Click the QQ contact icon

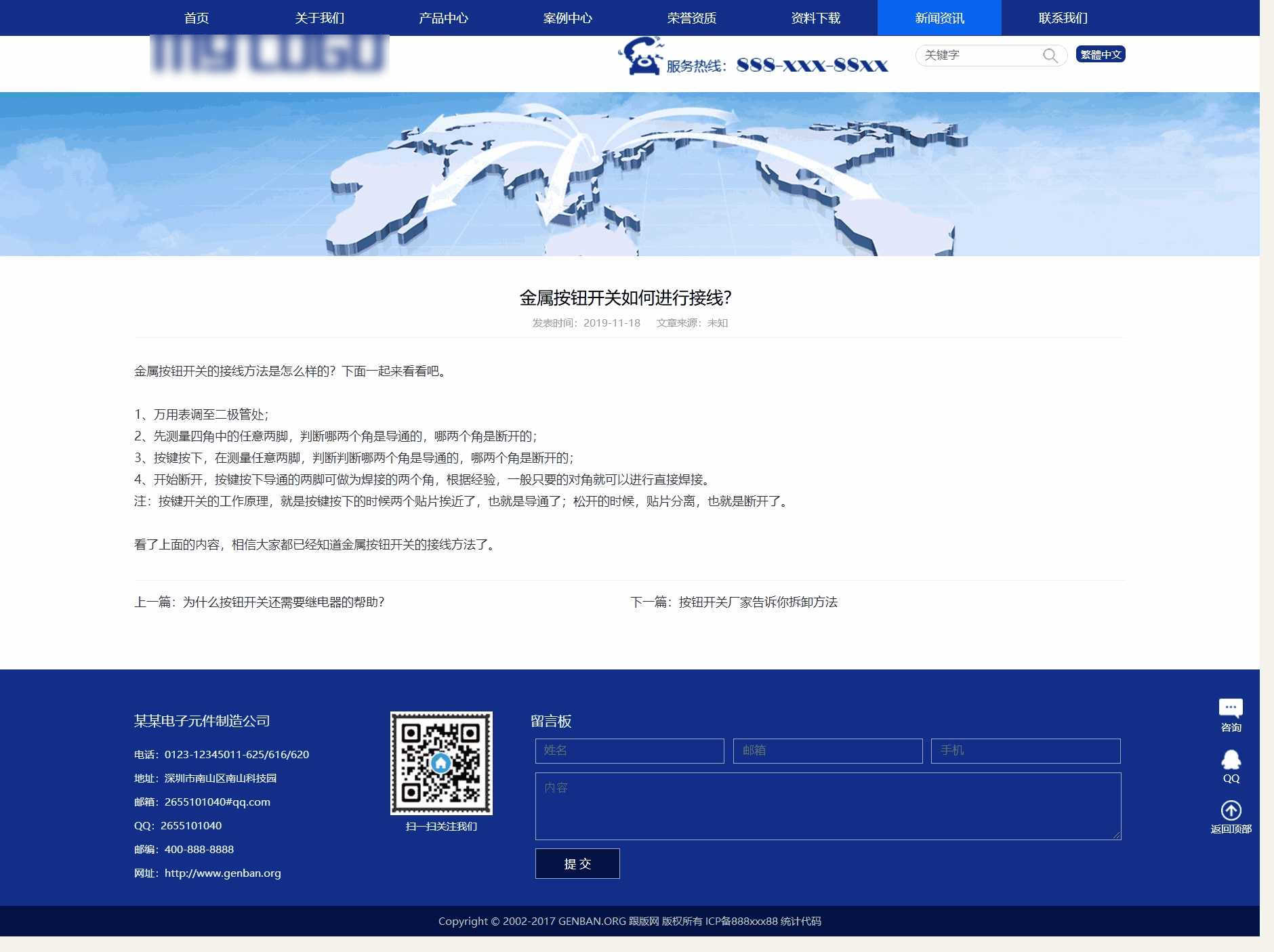1231,759
